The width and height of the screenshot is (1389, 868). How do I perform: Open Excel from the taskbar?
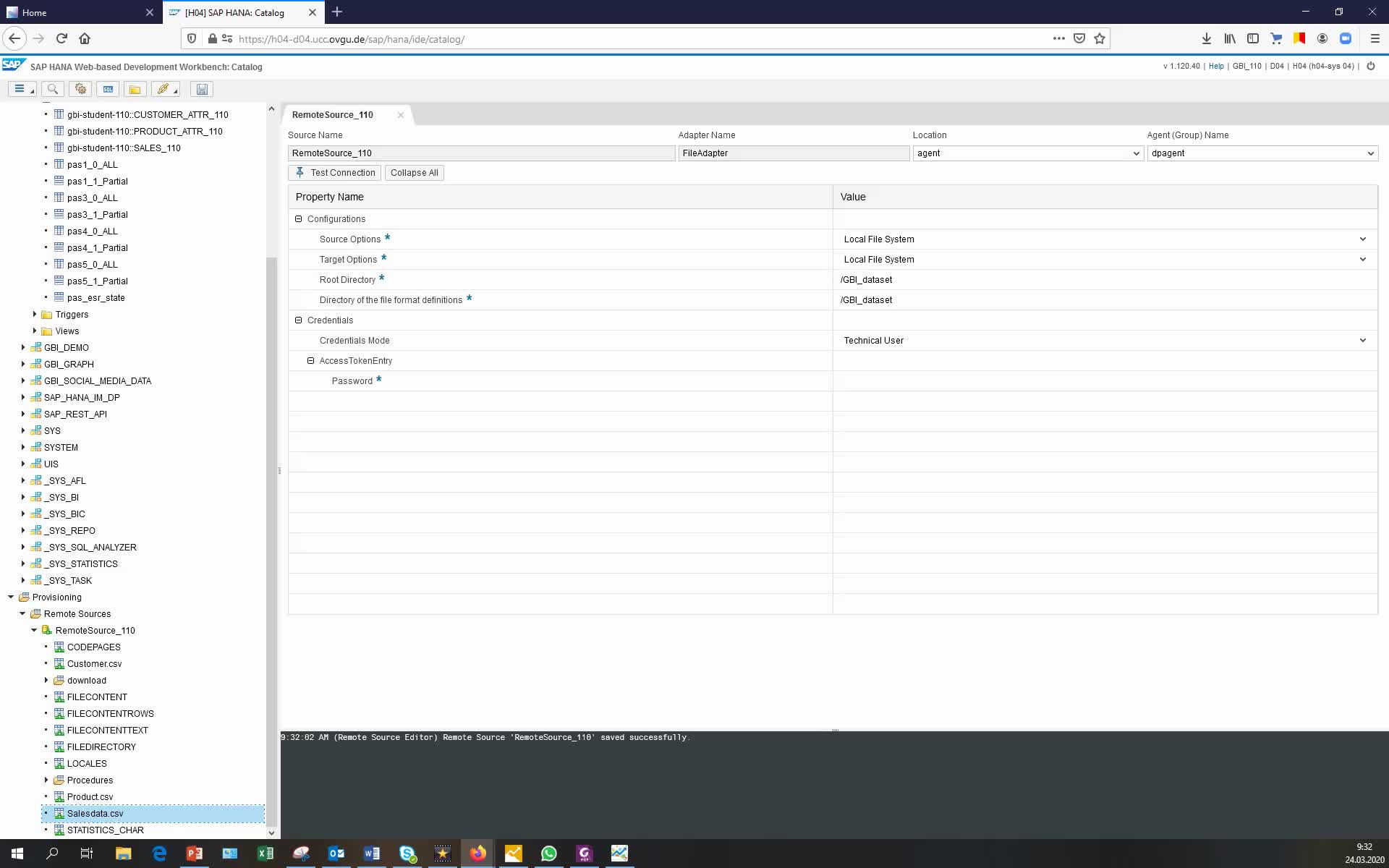[266, 854]
